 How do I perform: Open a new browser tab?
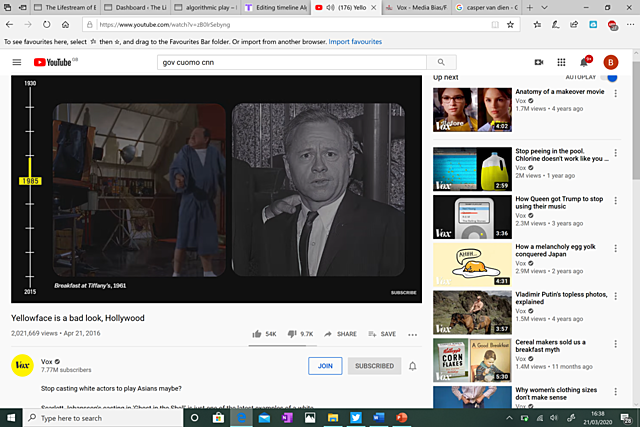coord(529,7)
